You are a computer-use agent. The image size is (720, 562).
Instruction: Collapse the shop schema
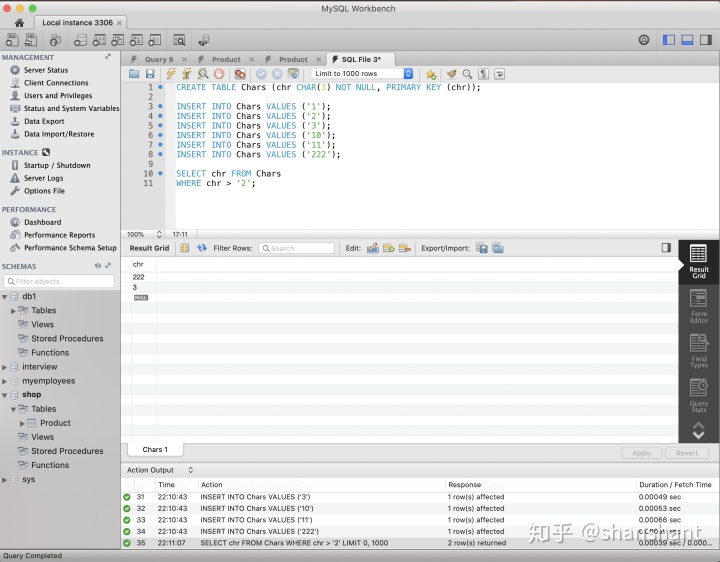pos(5,395)
